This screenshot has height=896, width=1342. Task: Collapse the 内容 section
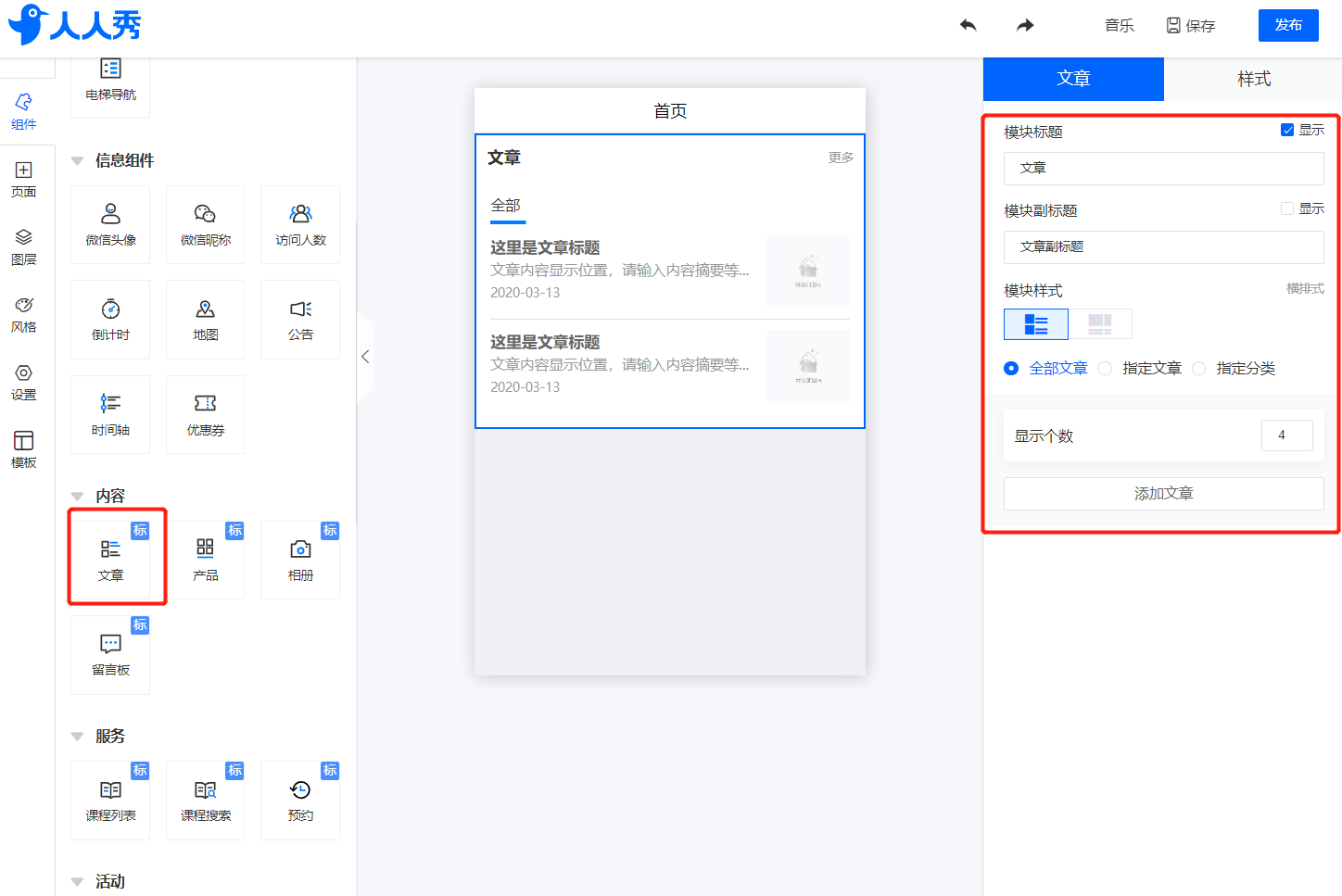pyautogui.click(x=77, y=496)
